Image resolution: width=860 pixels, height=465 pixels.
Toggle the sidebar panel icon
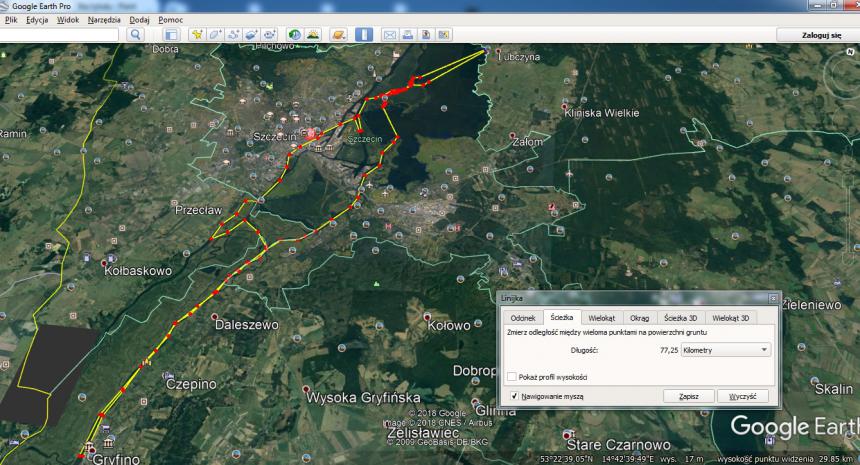point(171,35)
